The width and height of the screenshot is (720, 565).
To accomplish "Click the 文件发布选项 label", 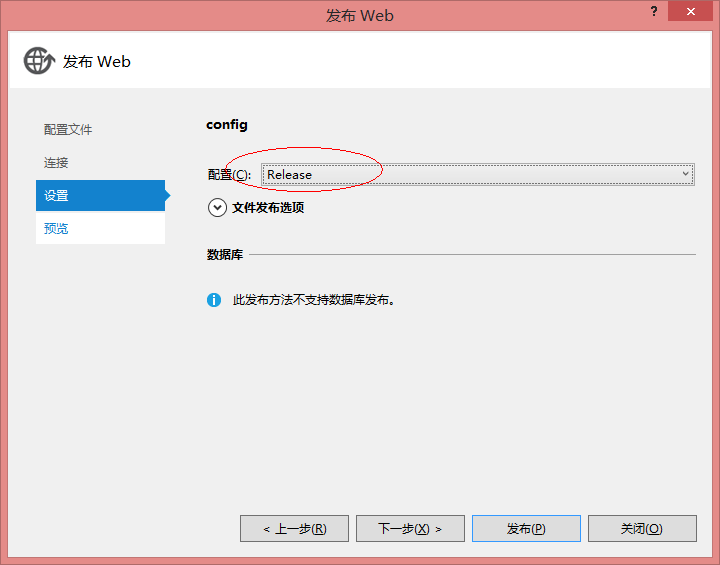I will [268, 208].
